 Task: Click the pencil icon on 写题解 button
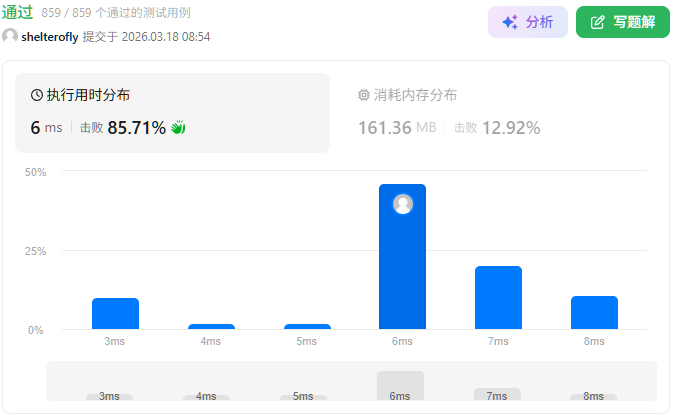click(598, 22)
